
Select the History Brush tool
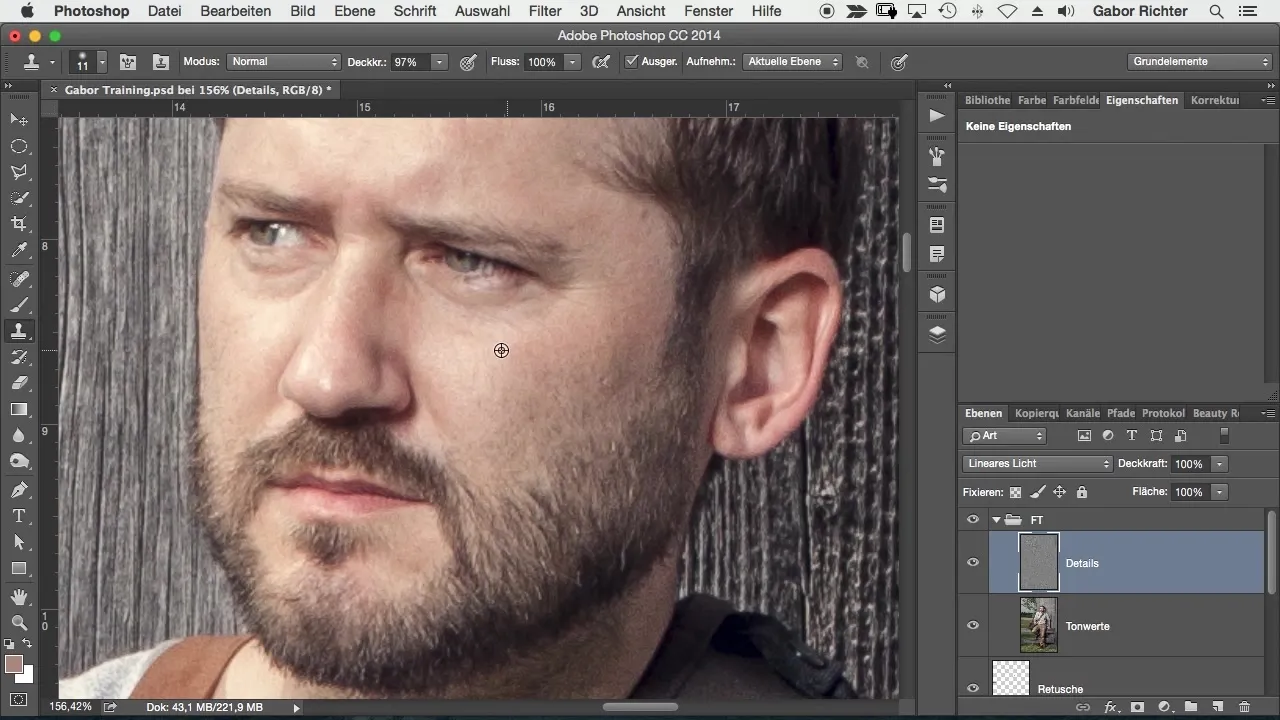(x=19, y=357)
